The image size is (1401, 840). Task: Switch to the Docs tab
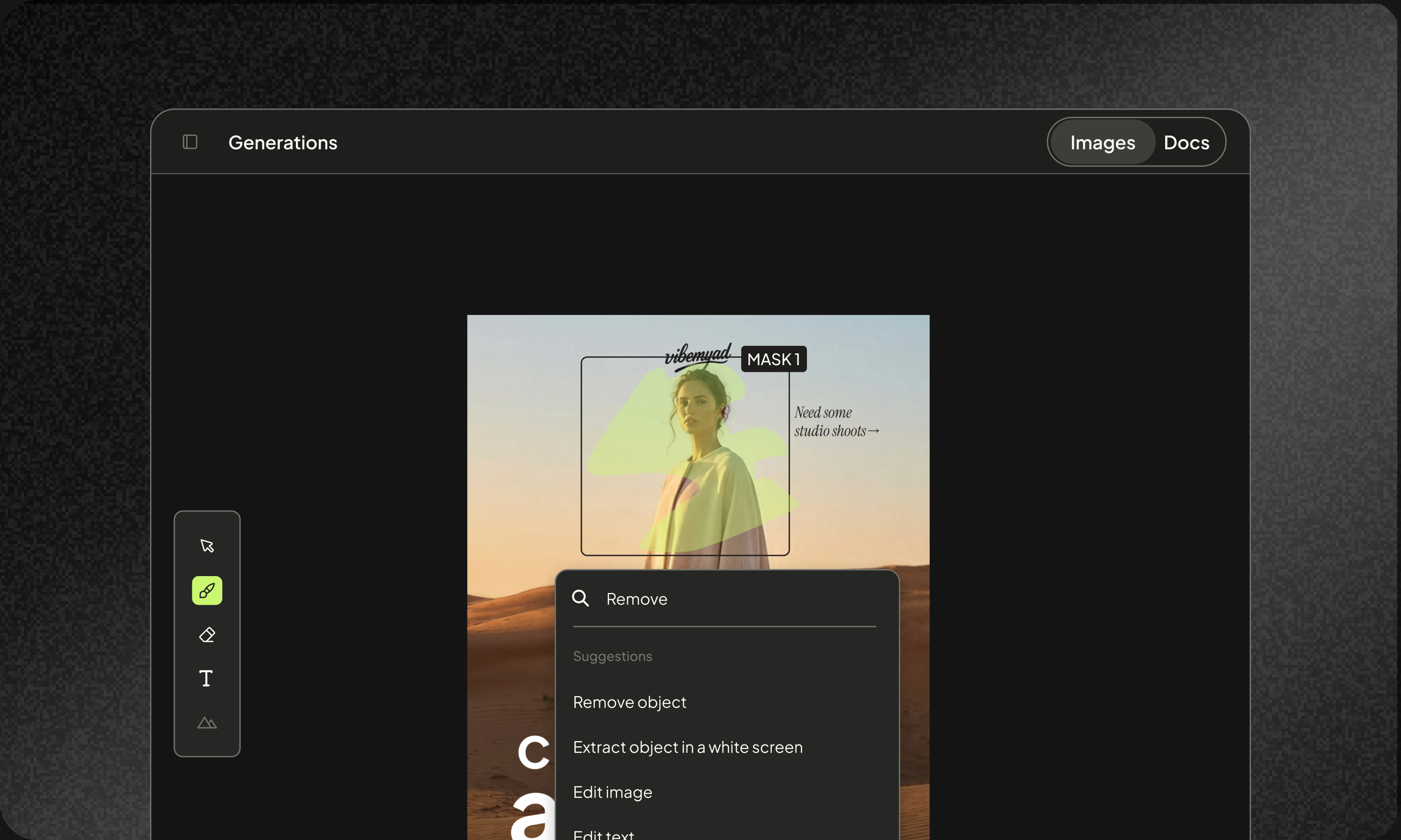tap(1186, 142)
